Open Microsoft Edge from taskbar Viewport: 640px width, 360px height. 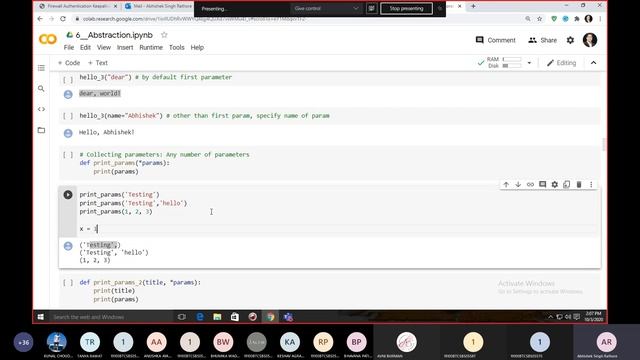pos(200,317)
